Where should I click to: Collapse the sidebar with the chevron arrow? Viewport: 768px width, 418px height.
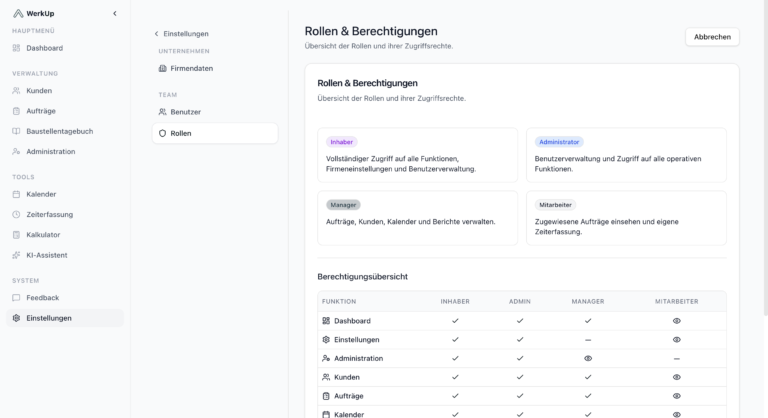click(114, 13)
